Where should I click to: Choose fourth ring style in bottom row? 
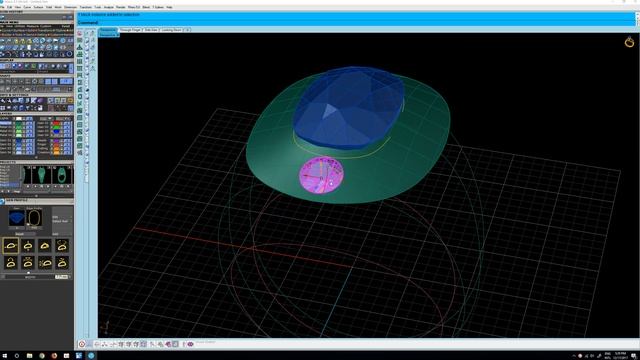62,263
